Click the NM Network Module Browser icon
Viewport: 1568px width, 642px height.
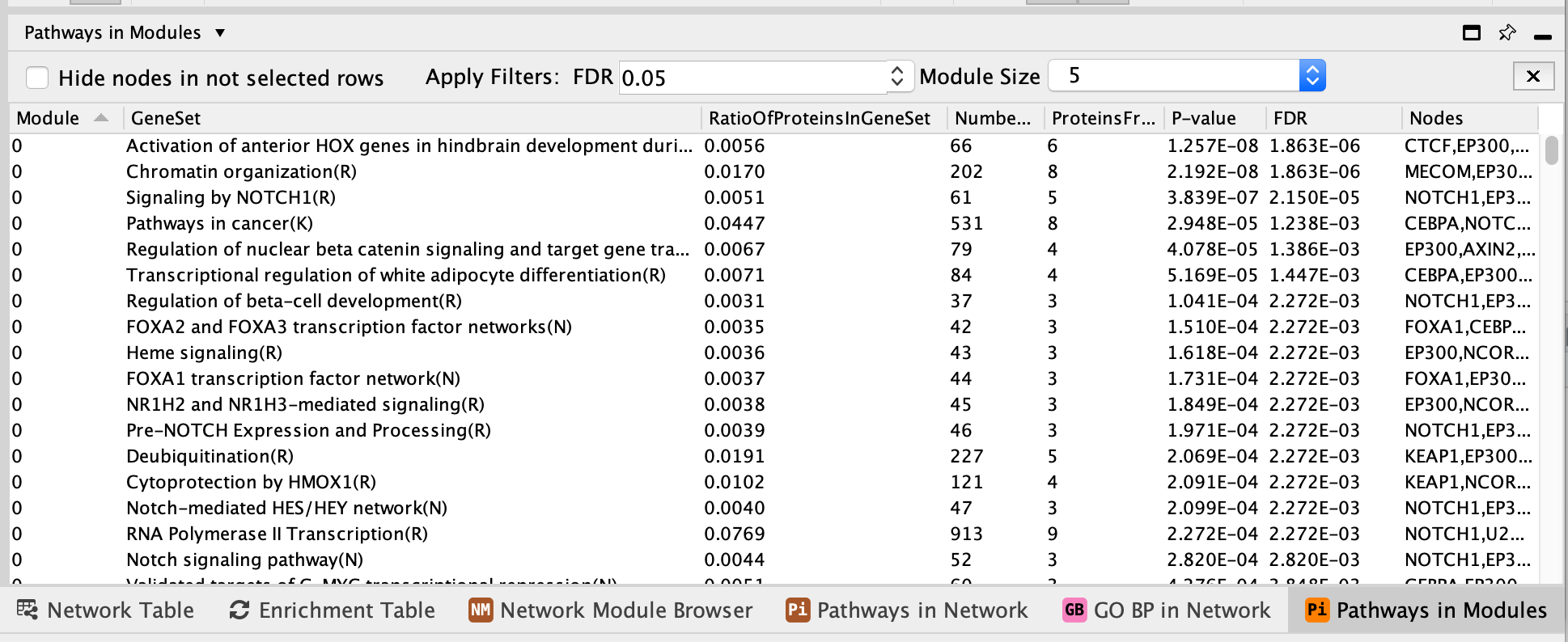tap(481, 610)
